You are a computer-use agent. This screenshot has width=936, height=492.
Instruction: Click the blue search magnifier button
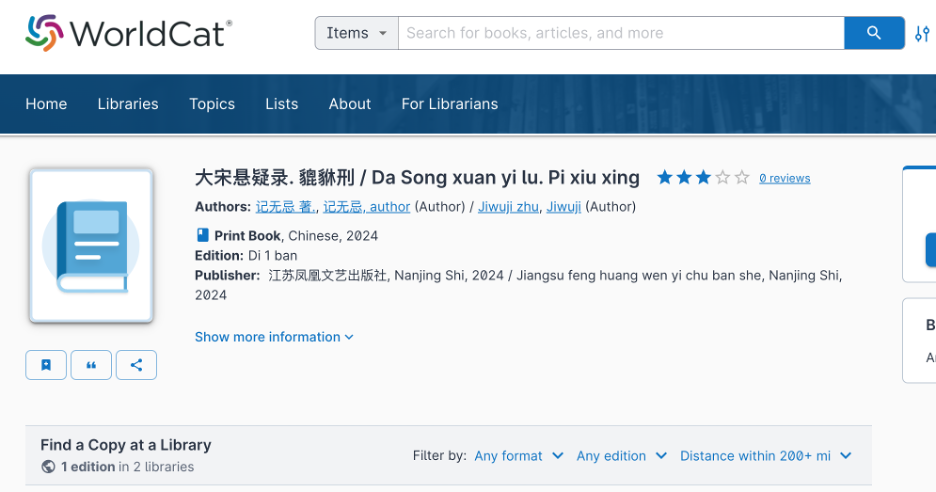pos(874,33)
